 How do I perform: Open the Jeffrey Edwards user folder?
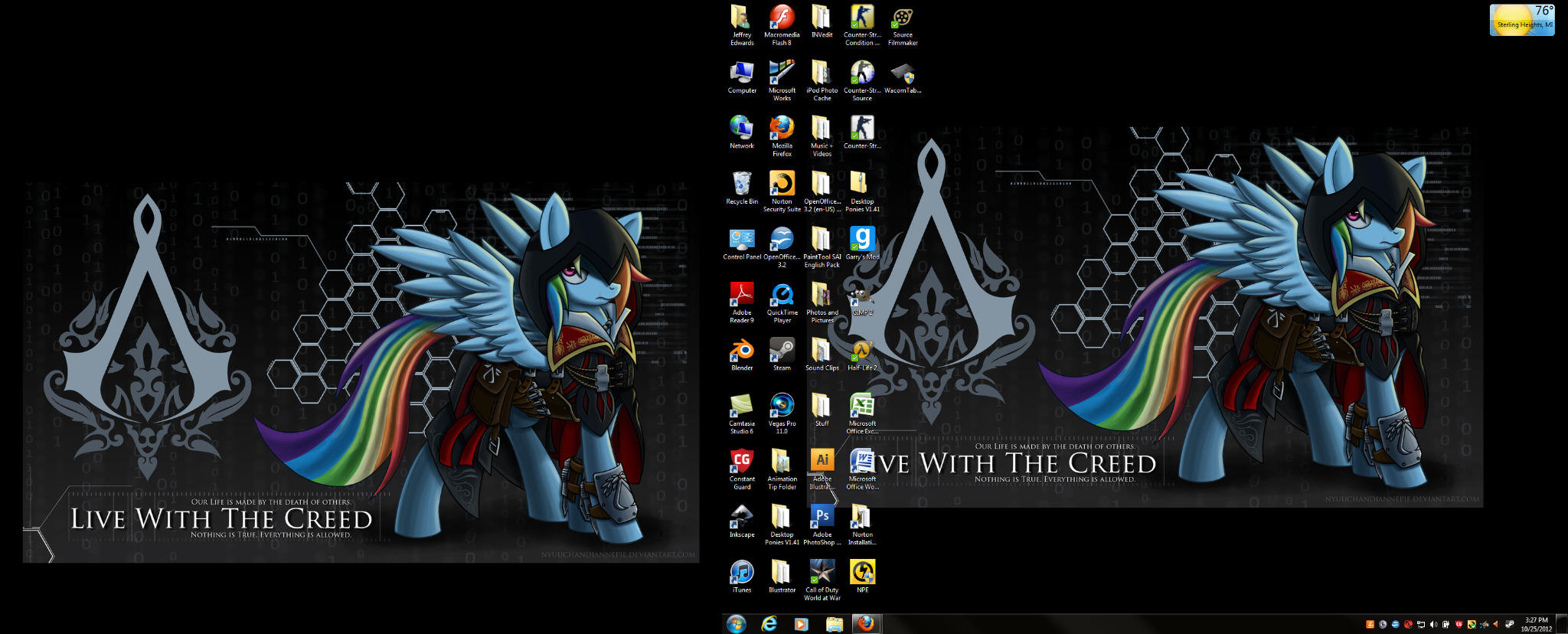[742, 26]
